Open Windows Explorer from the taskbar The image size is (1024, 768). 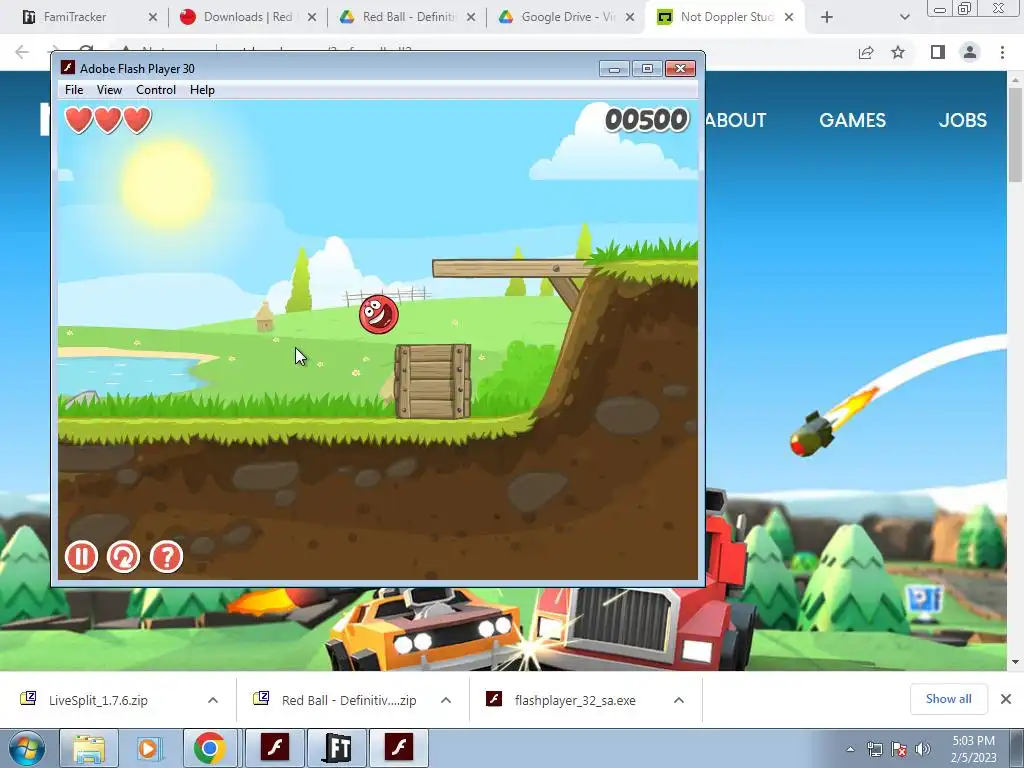[x=89, y=748]
